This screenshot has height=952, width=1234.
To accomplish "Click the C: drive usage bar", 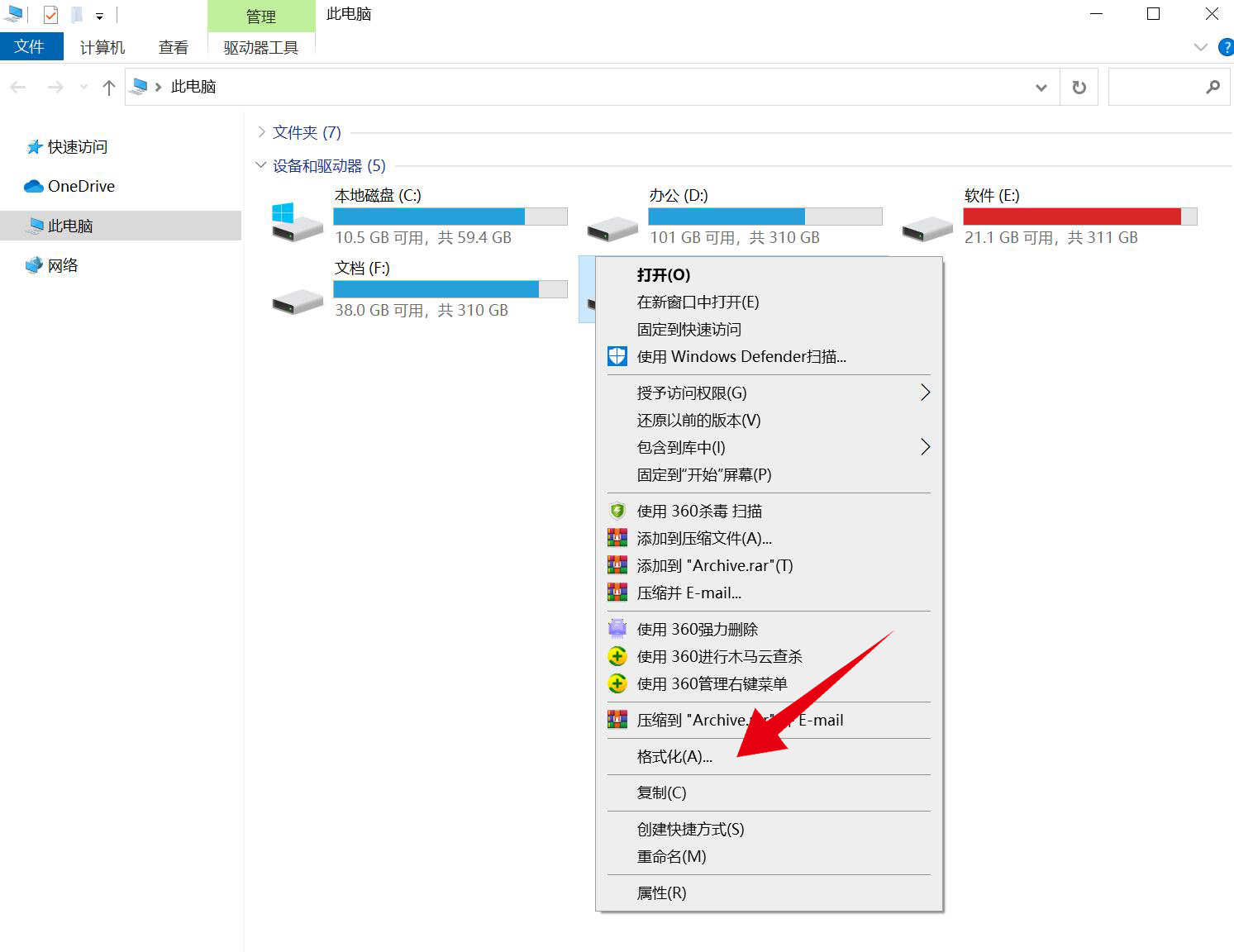I will (450, 217).
